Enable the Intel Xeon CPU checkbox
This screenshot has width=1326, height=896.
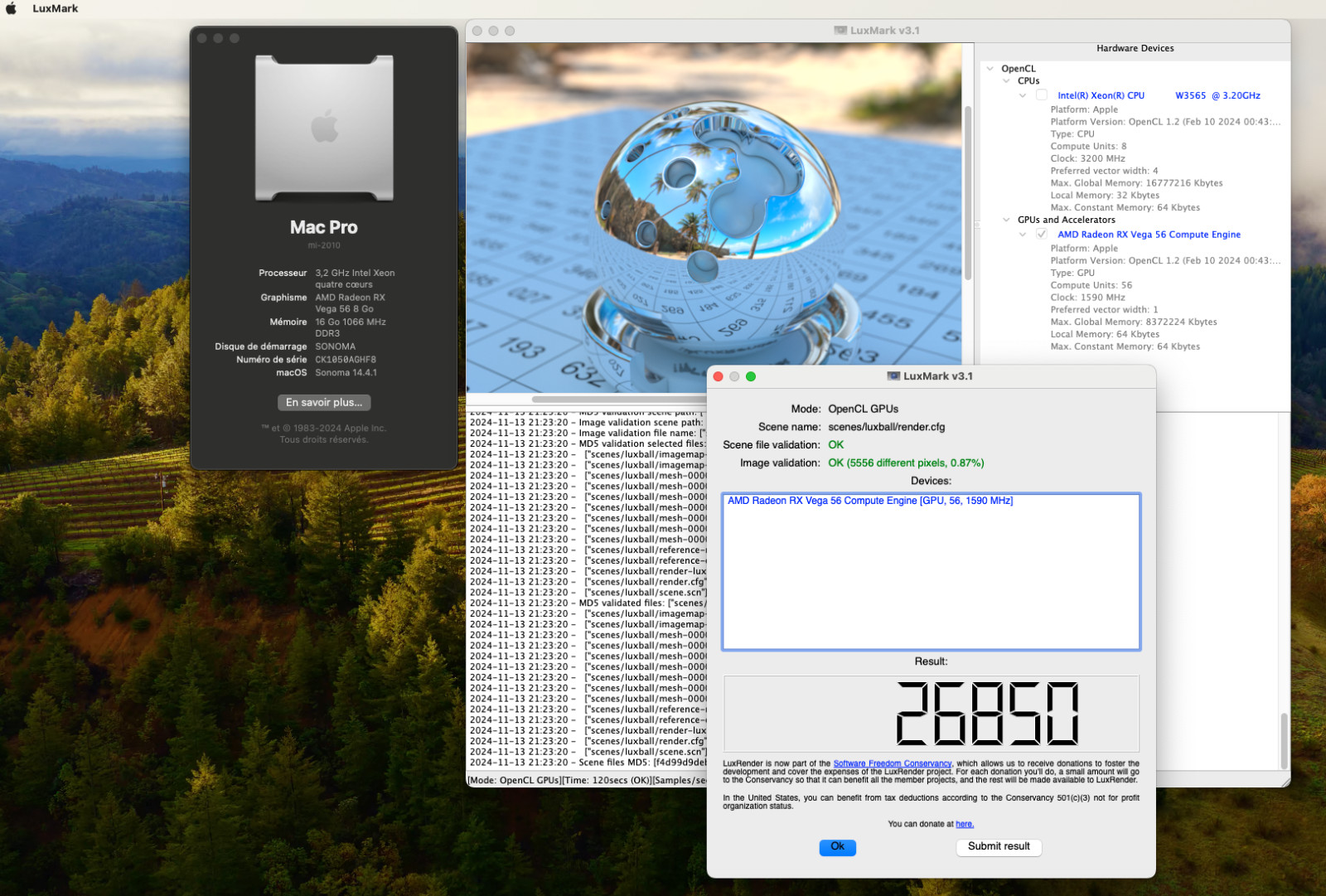[x=1042, y=95]
